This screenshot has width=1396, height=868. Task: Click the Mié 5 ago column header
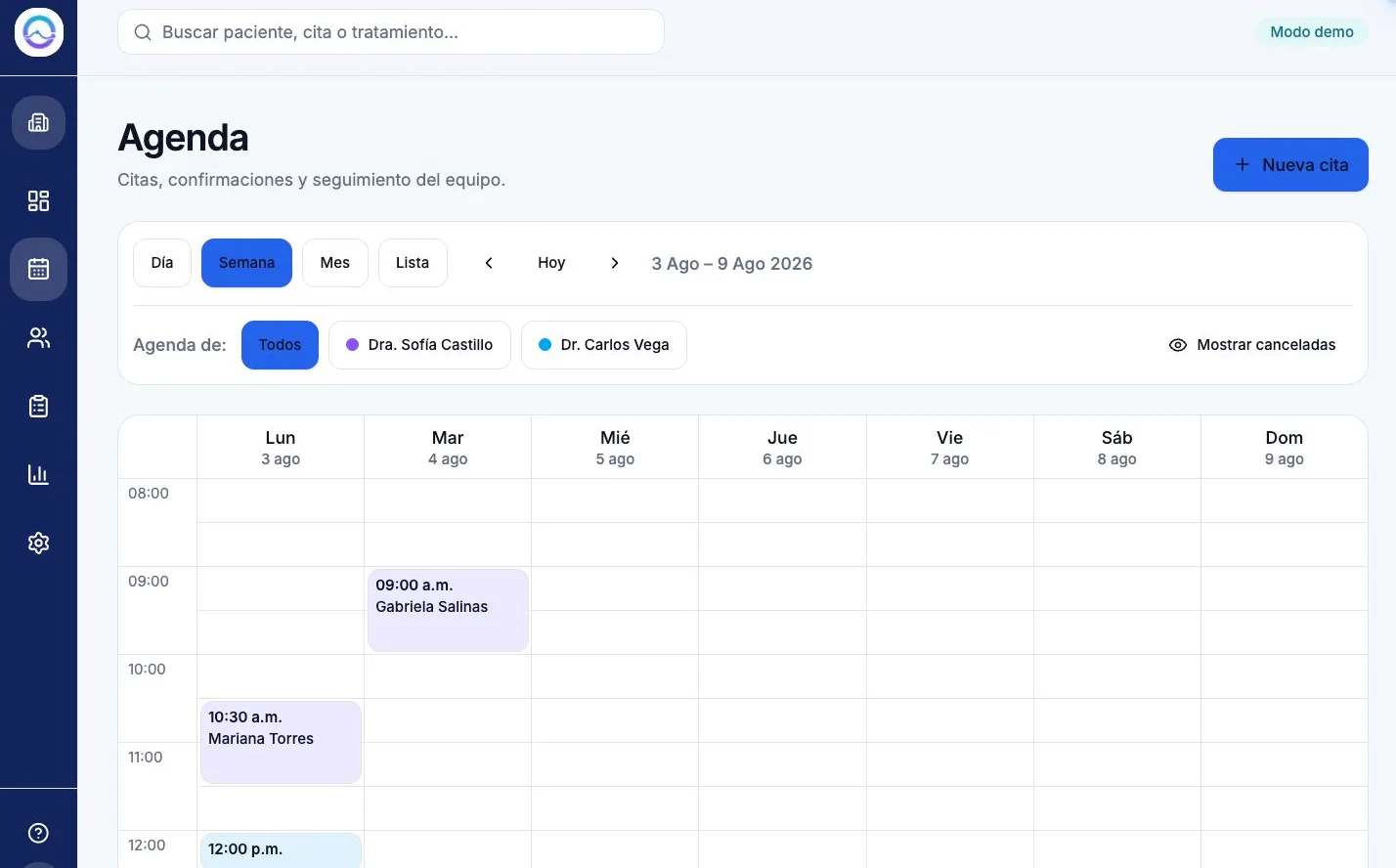point(615,448)
